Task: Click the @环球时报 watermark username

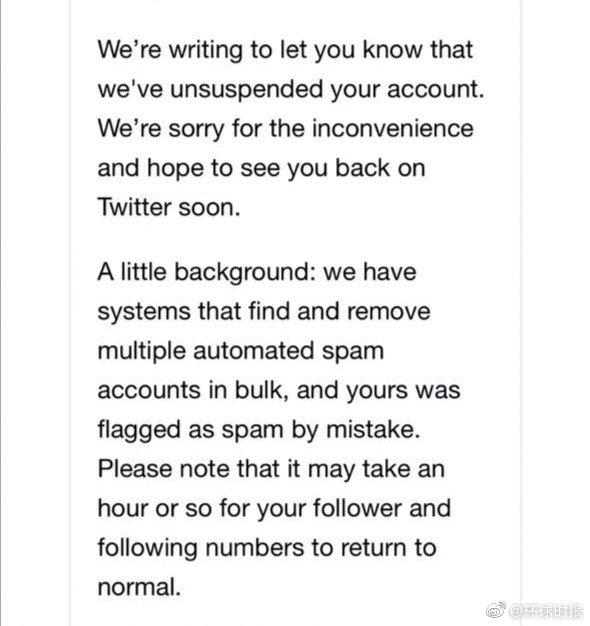Action: click(546, 611)
